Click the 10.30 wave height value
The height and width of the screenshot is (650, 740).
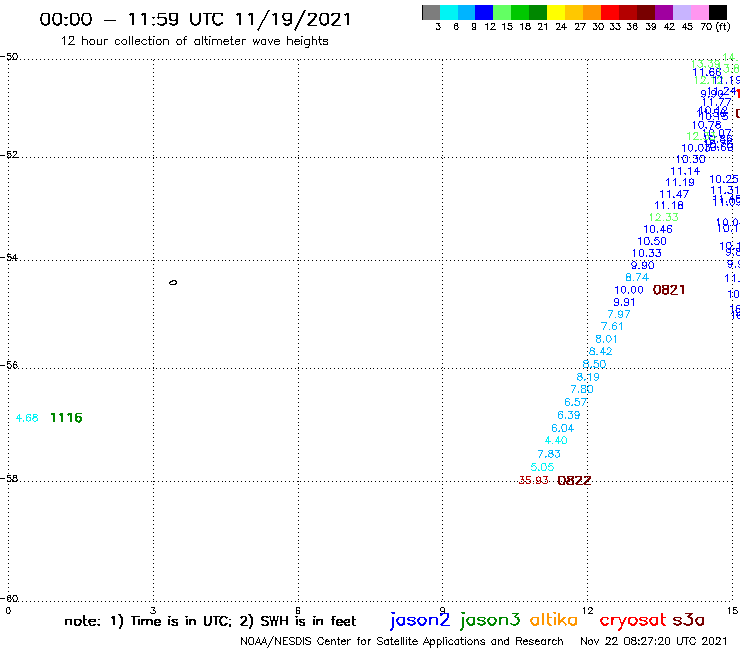tap(691, 160)
